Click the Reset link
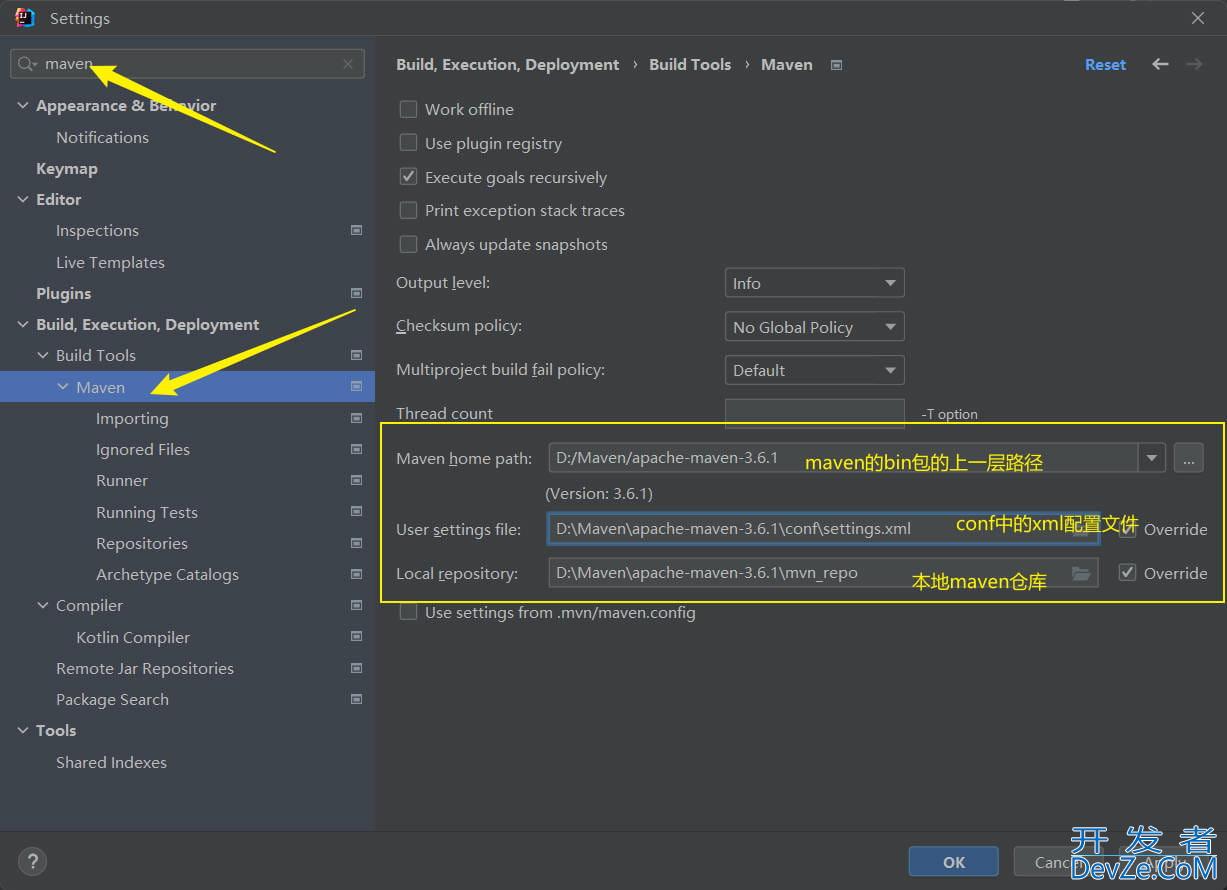This screenshot has height=890, width=1227. click(1105, 64)
